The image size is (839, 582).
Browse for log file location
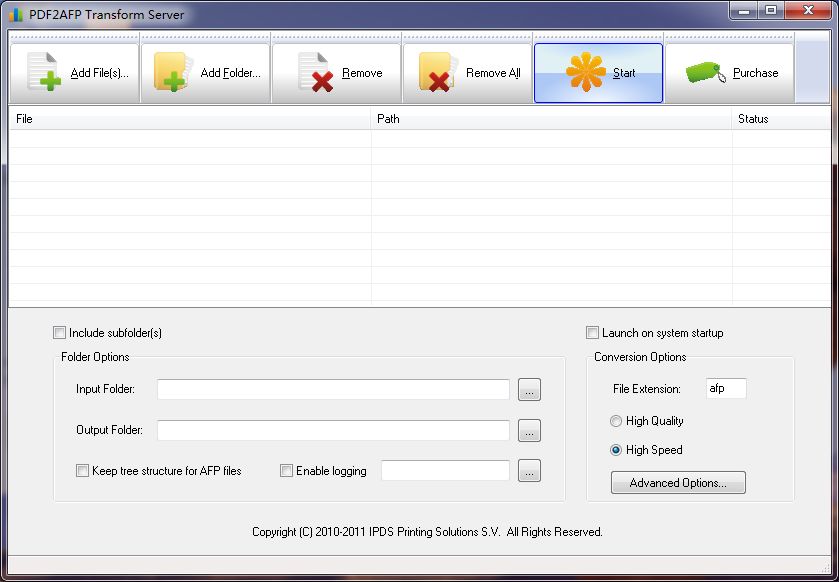(x=529, y=471)
